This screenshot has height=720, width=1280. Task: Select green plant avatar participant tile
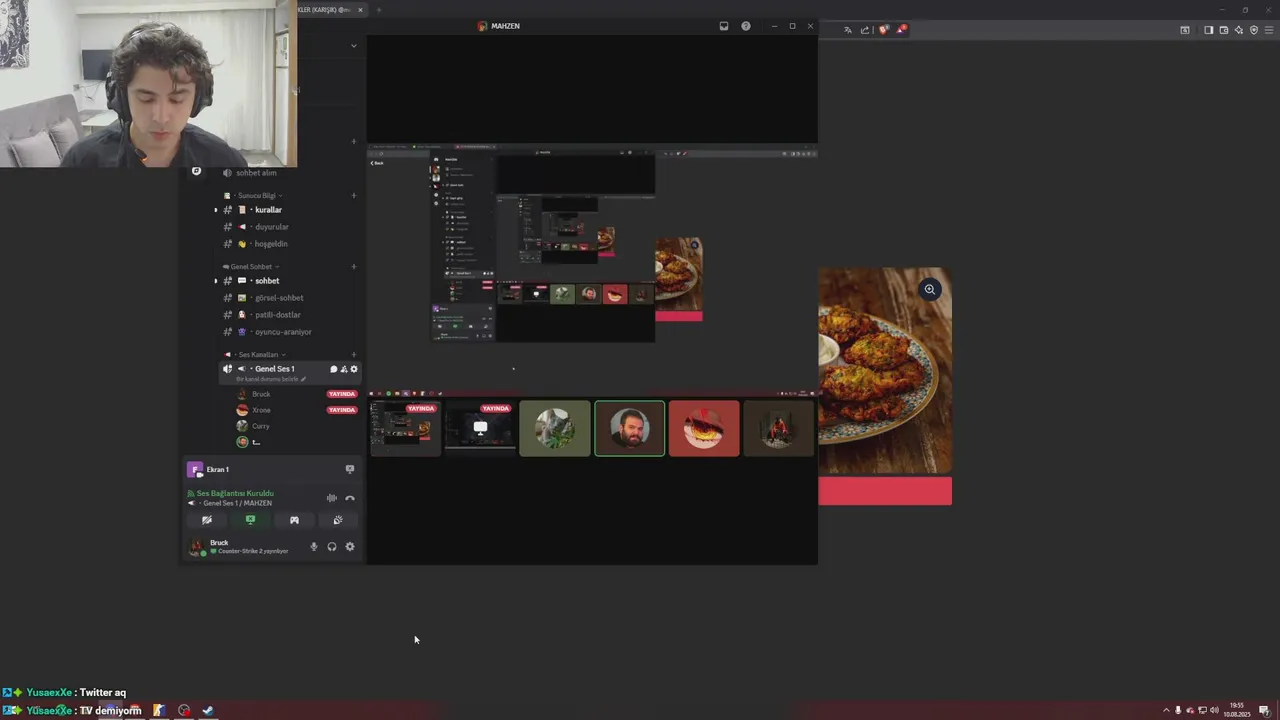tap(555, 428)
